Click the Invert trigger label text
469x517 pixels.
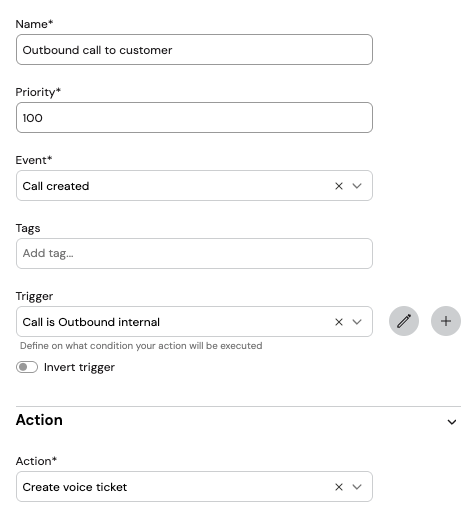click(79, 367)
